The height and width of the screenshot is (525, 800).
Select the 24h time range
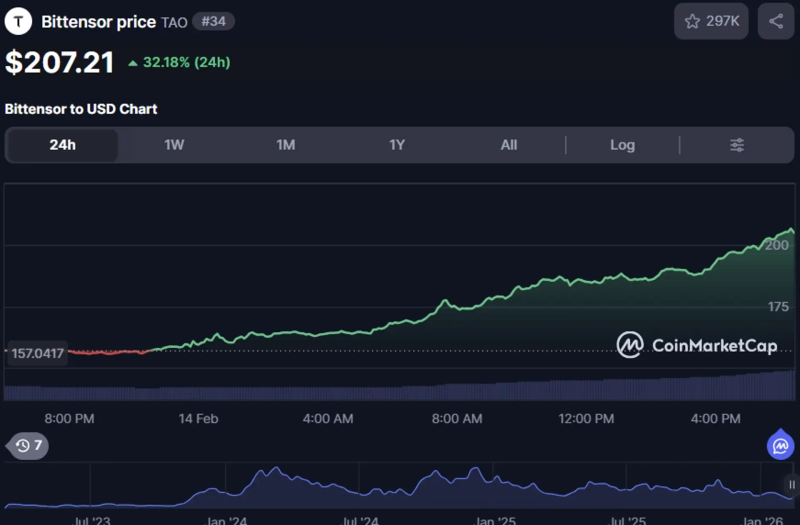click(62, 145)
